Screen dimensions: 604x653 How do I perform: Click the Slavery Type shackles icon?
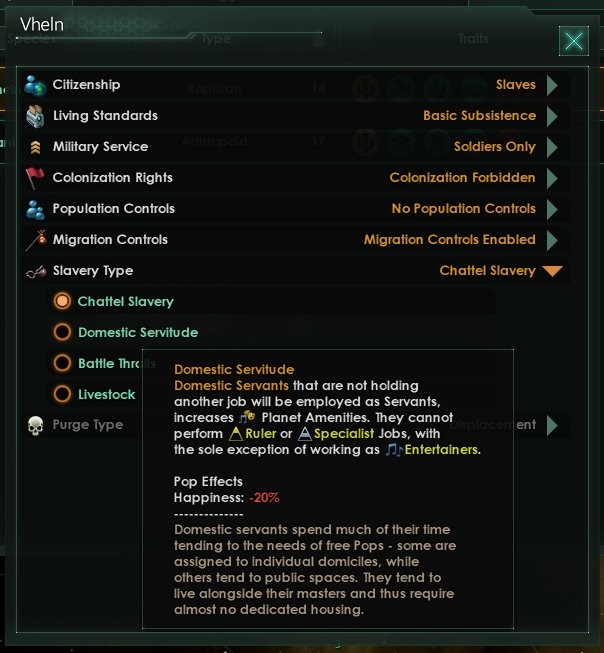pyautogui.click(x=36, y=271)
